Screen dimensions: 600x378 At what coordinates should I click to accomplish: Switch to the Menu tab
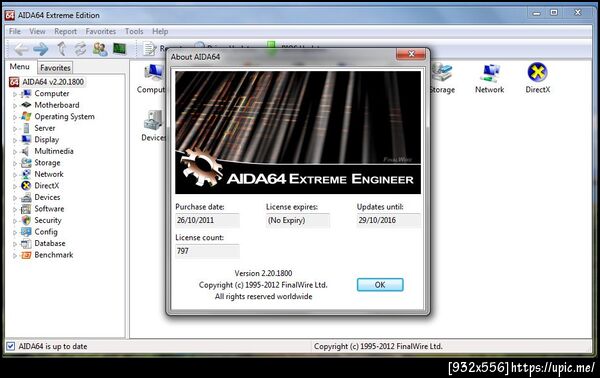click(x=20, y=67)
